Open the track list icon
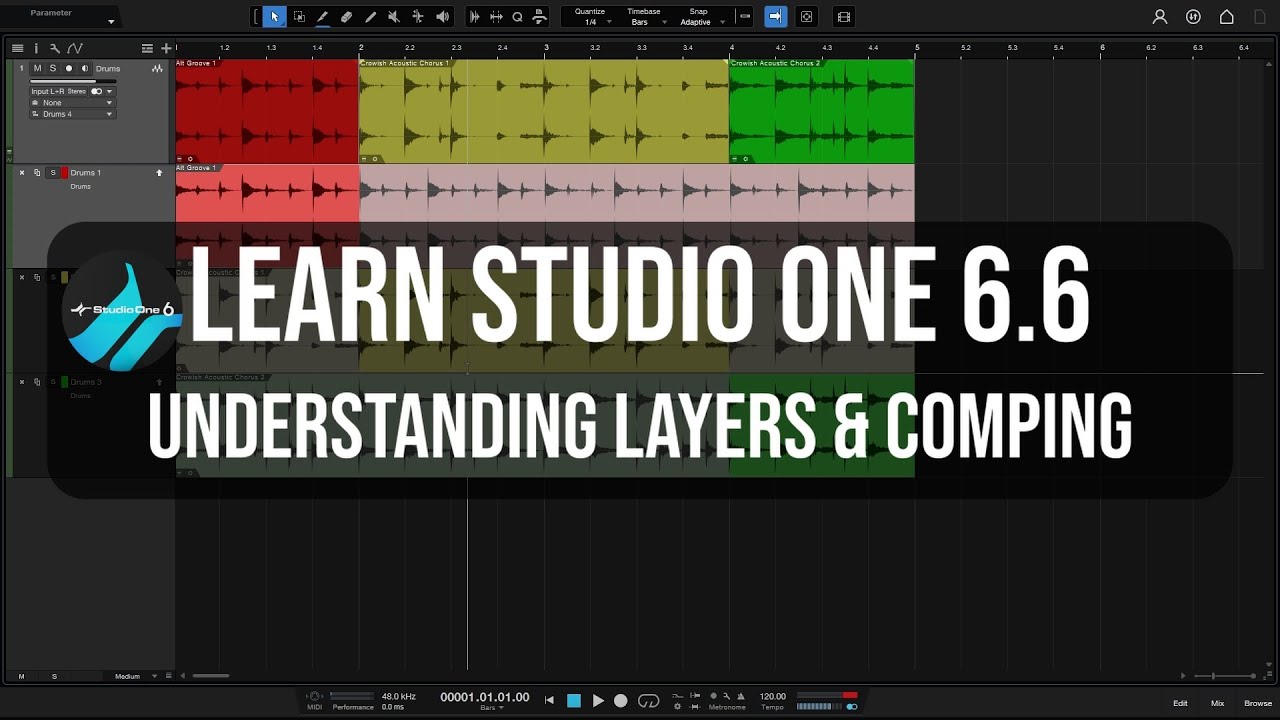This screenshot has width=1280, height=720. coord(17,48)
